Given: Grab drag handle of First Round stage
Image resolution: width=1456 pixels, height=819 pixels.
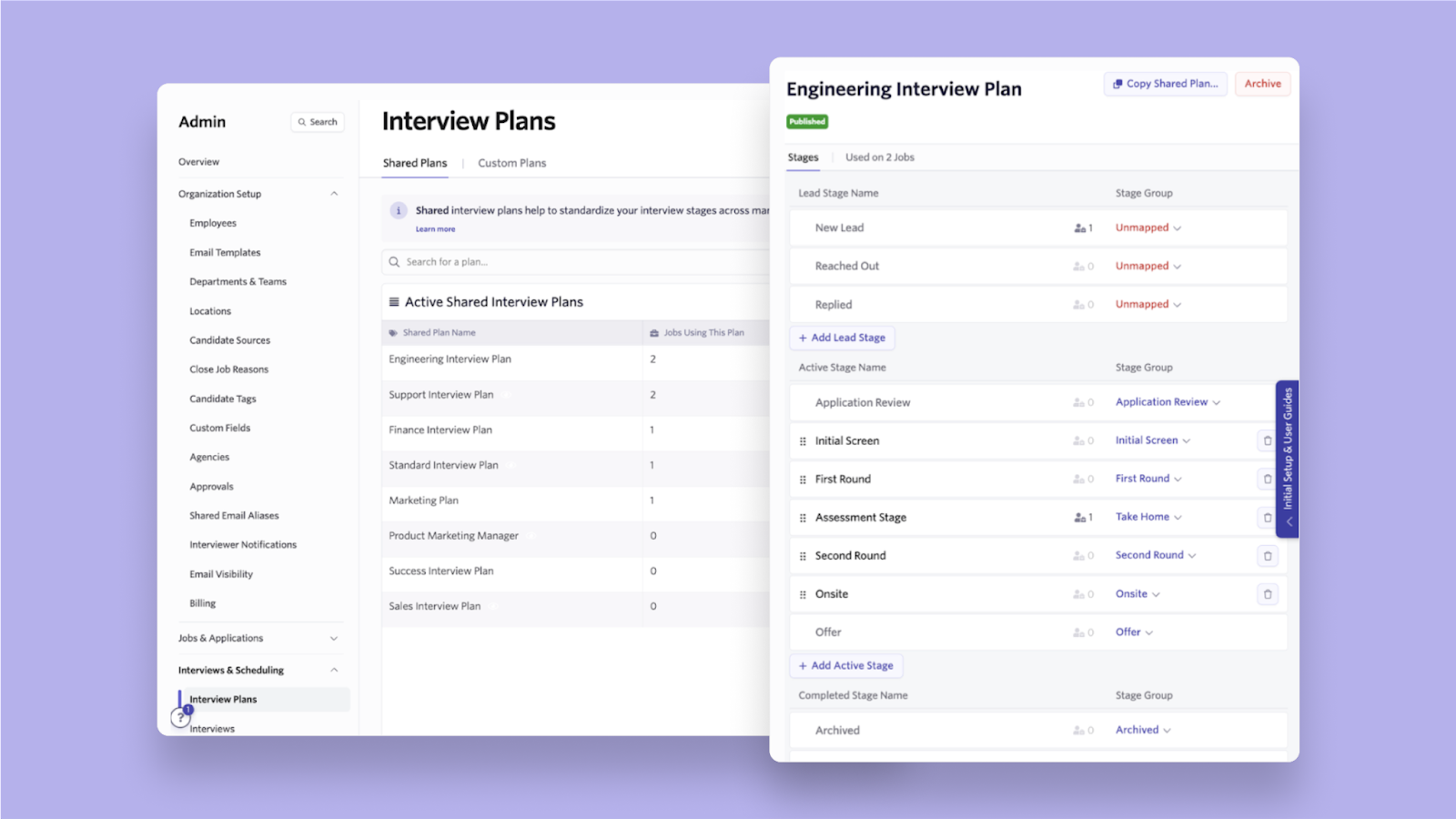Looking at the screenshot, I should tap(803, 480).
